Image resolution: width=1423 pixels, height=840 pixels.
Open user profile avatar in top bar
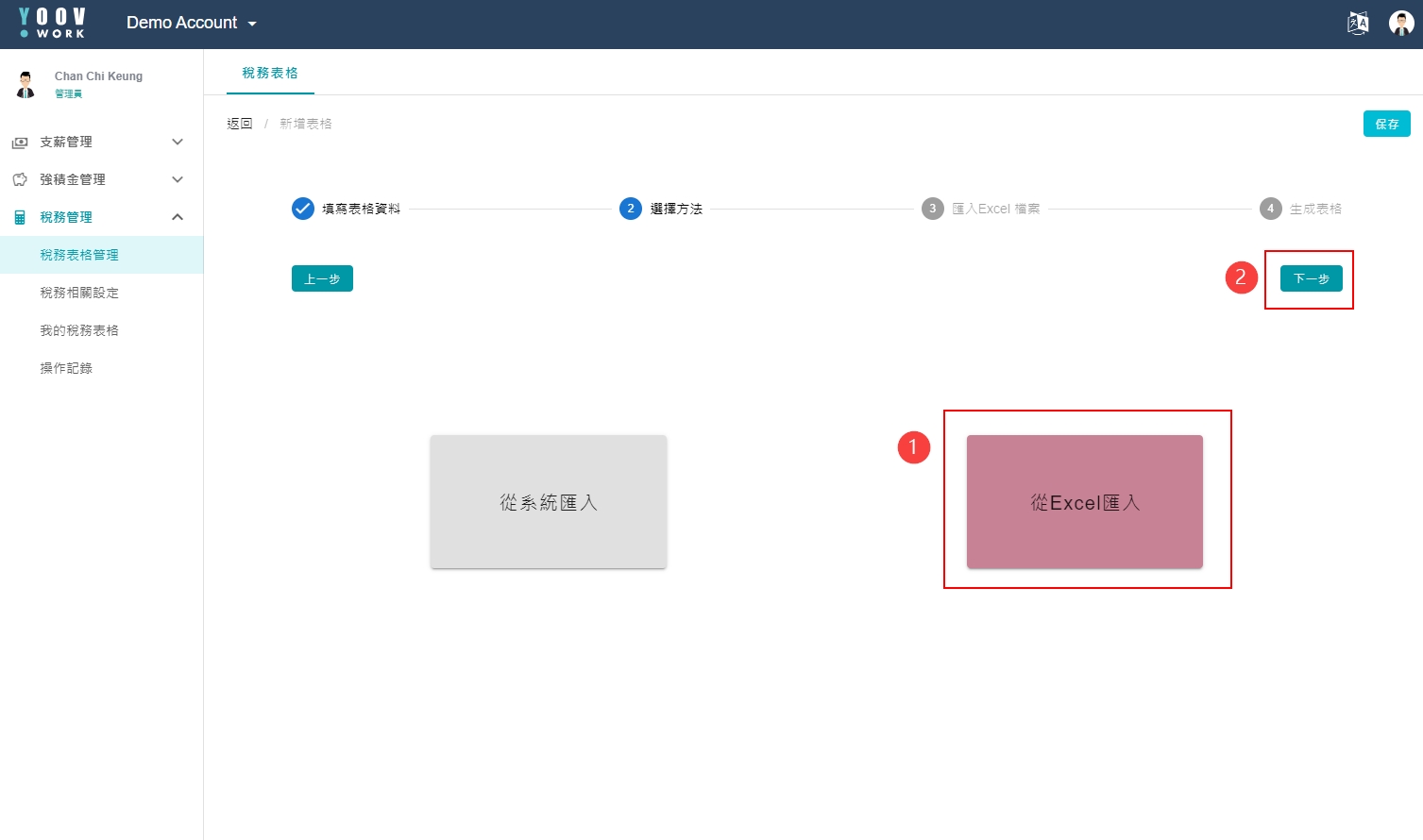click(x=1401, y=24)
